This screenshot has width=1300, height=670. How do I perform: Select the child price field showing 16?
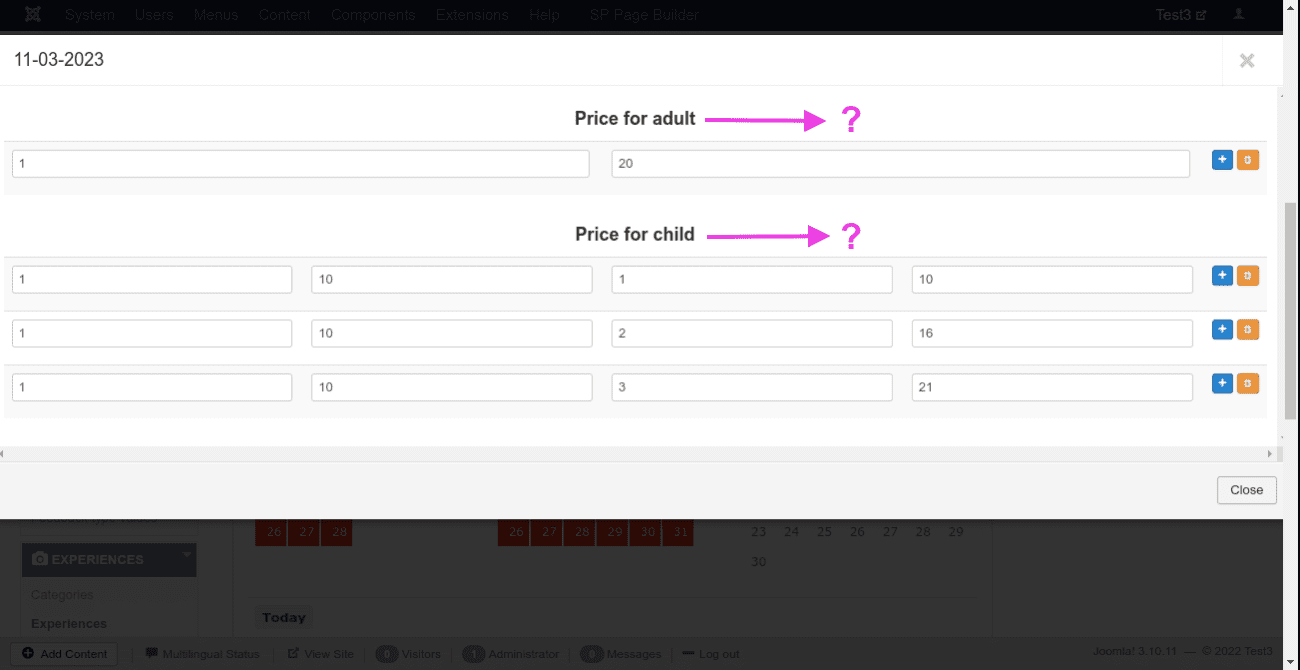[x=1052, y=334]
